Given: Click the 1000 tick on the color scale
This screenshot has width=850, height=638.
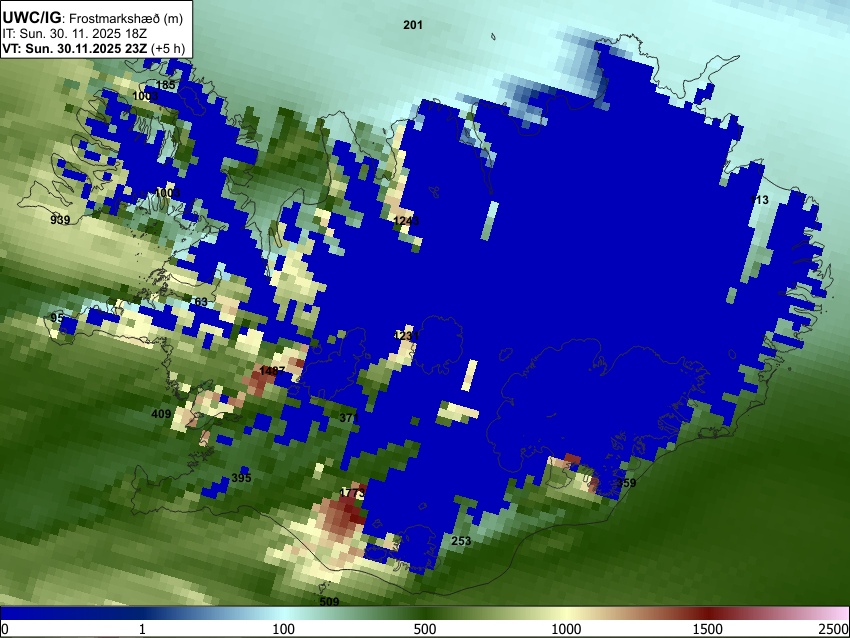Looking at the screenshot, I should [x=566, y=629].
